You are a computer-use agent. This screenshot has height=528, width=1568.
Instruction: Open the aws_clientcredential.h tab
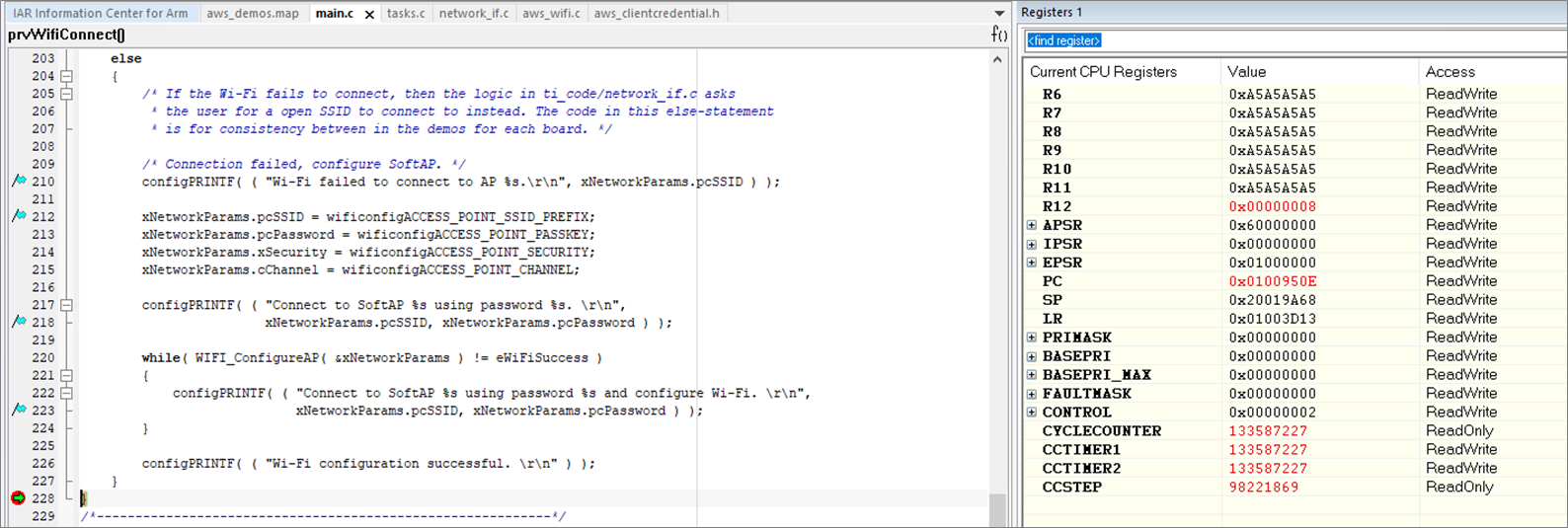(657, 13)
